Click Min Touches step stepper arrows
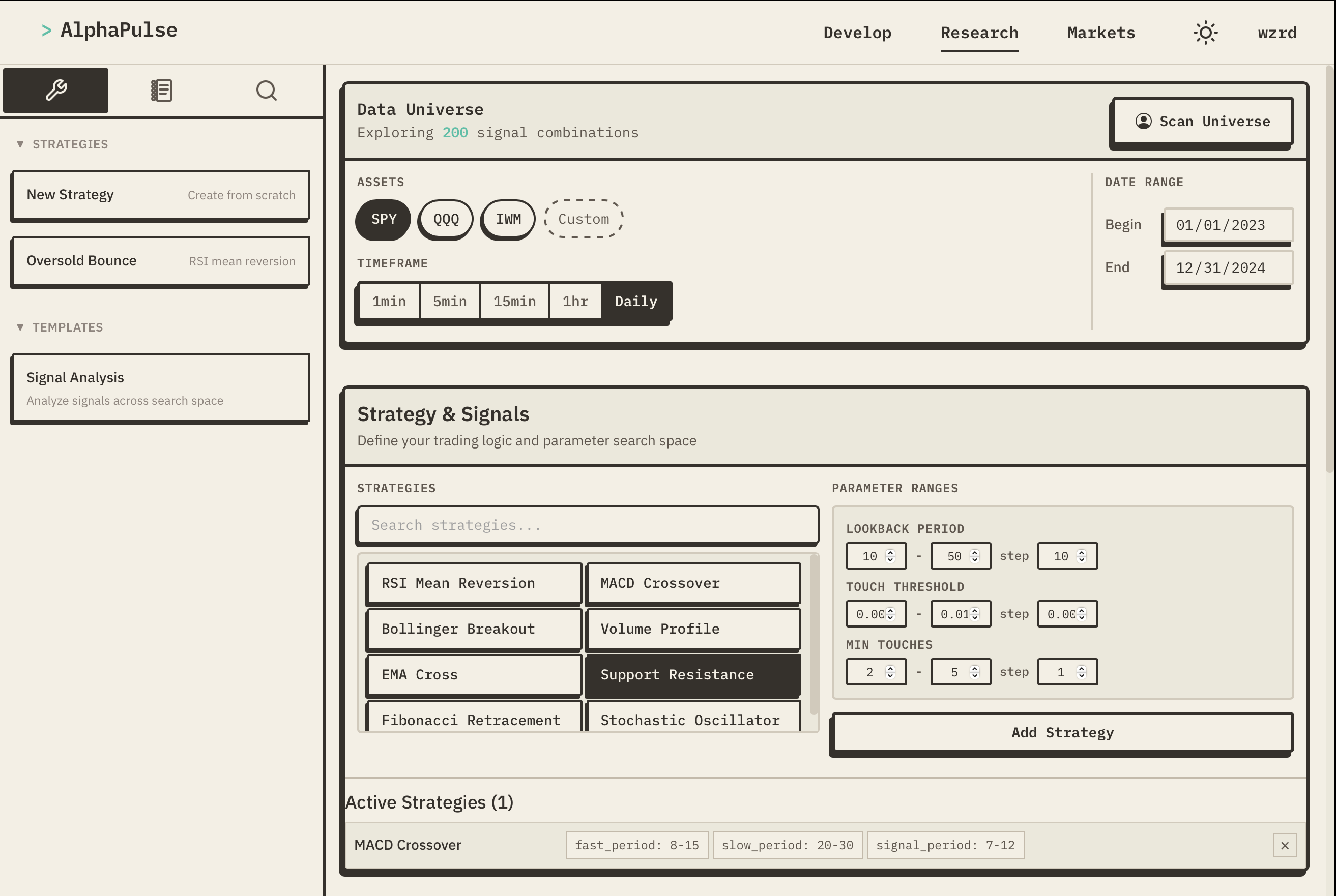 point(1081,672)
